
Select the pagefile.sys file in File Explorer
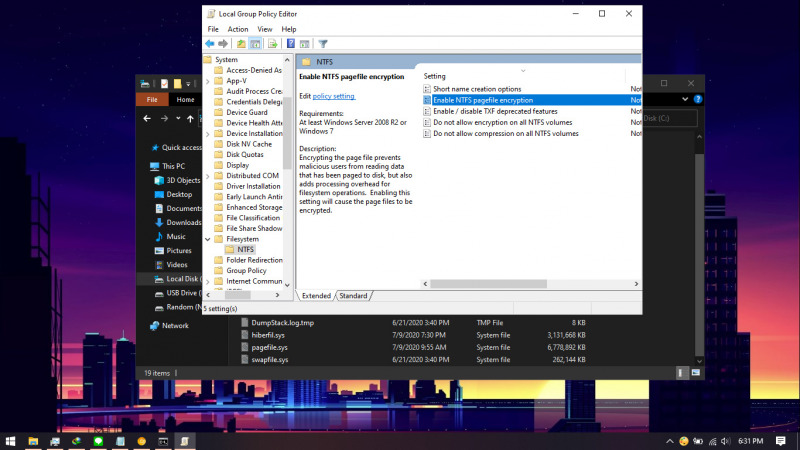pyautogui.click(x=269, y=347)
